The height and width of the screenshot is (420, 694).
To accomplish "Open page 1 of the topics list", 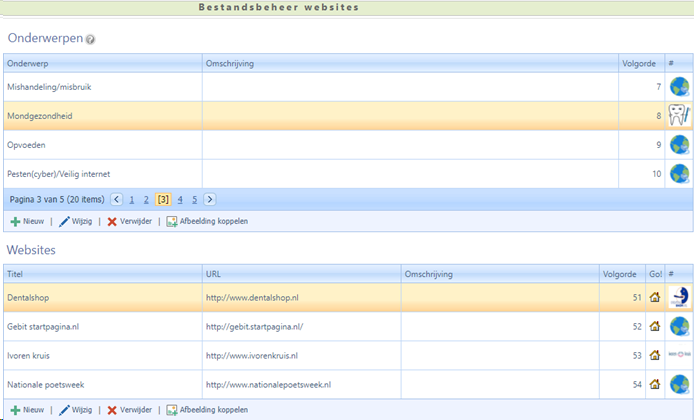I will (132, 200).
